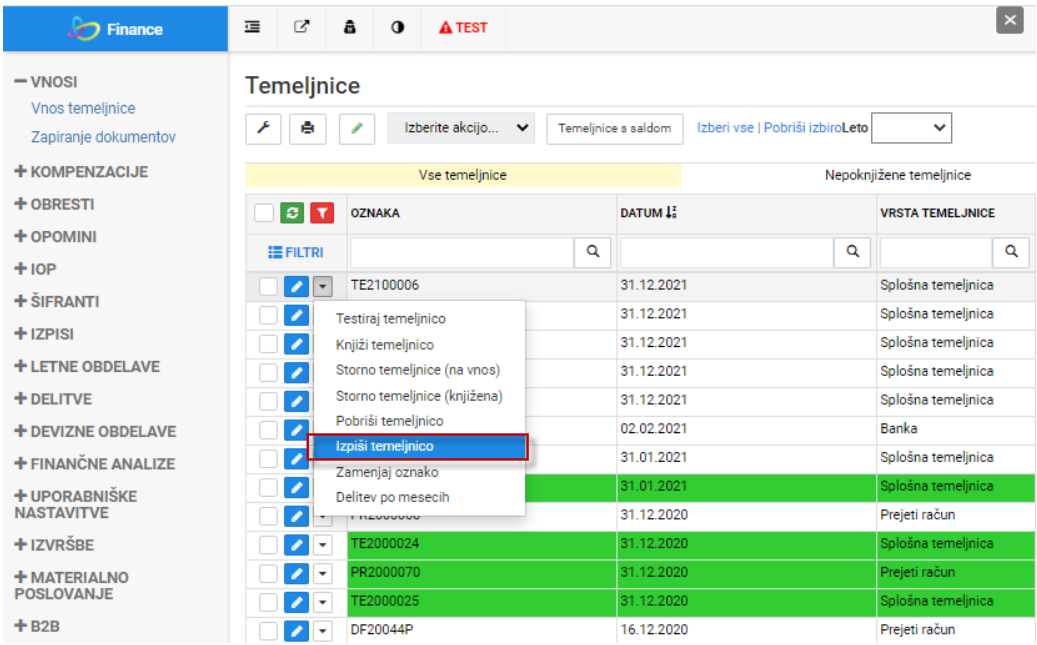Viewport: 1037px width, 645px height.
Task: Check the select-all header checkbox
Action: 264,213
